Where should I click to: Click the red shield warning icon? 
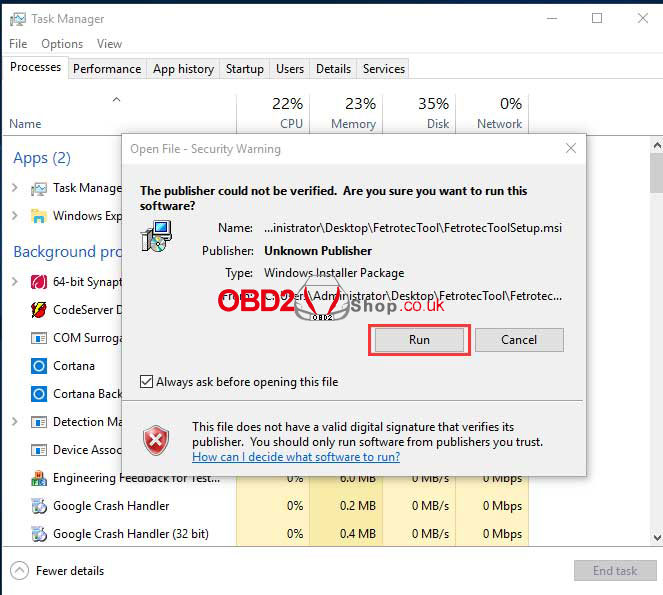156,438
